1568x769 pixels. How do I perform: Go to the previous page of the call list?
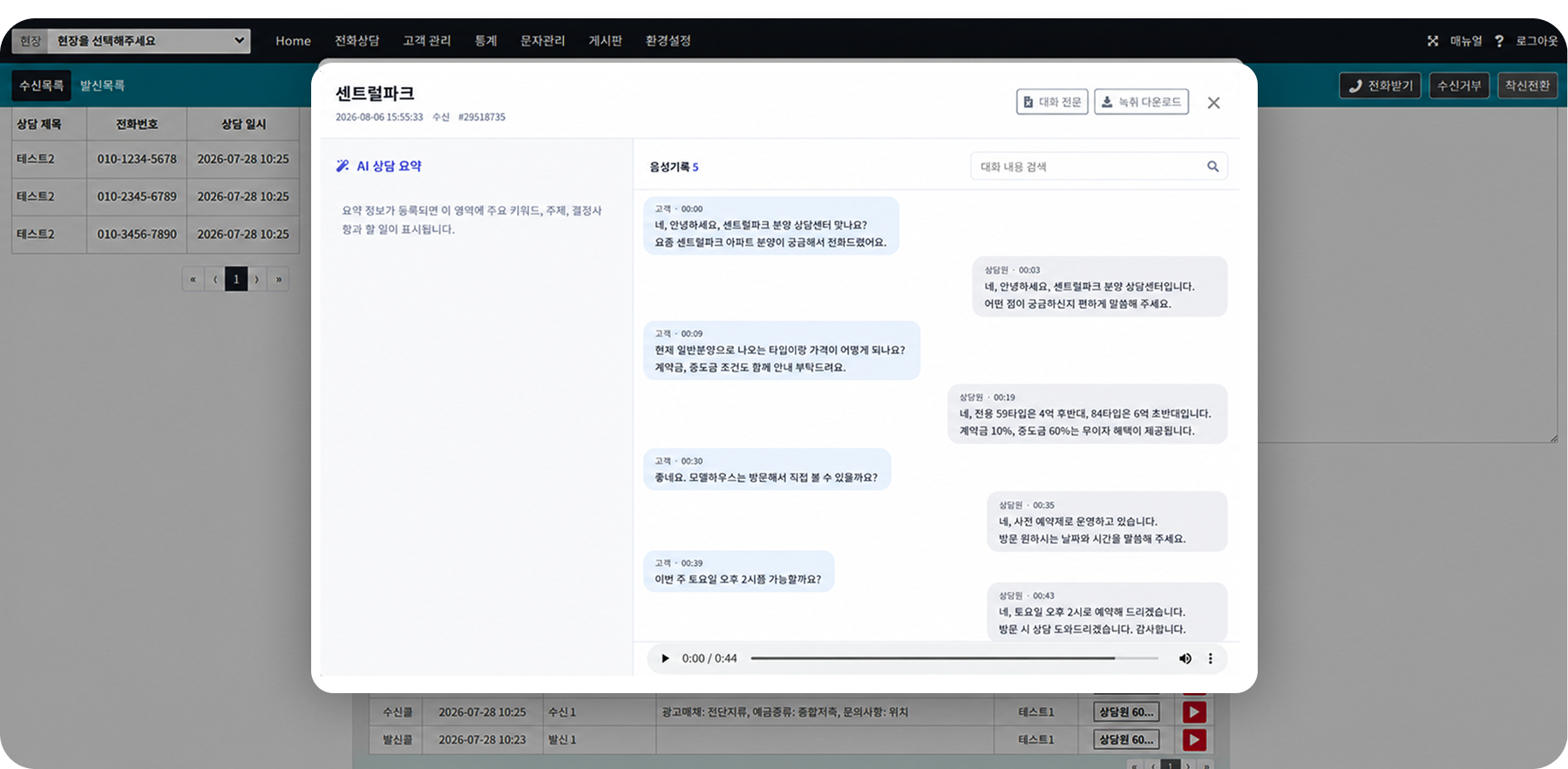click(214, 279)
